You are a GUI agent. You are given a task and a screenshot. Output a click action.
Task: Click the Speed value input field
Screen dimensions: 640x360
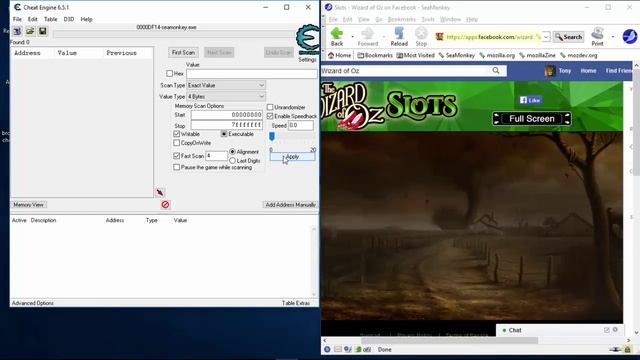pyautogui.click(x=301, y=125)
